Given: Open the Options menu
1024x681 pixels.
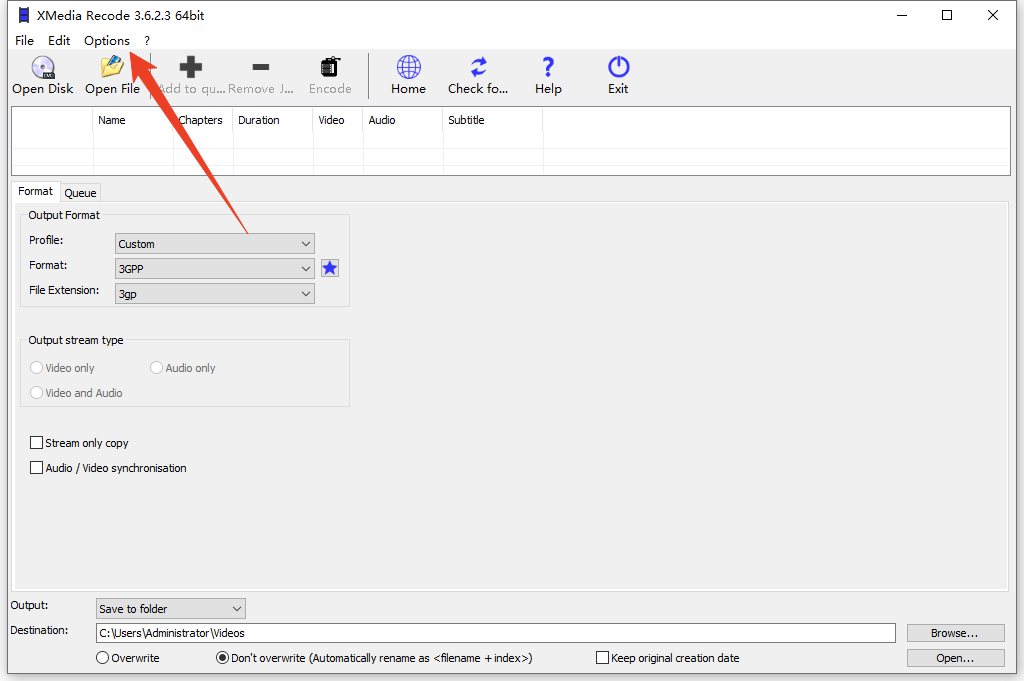Looking at the screenshot, I should tap(106, 41).
